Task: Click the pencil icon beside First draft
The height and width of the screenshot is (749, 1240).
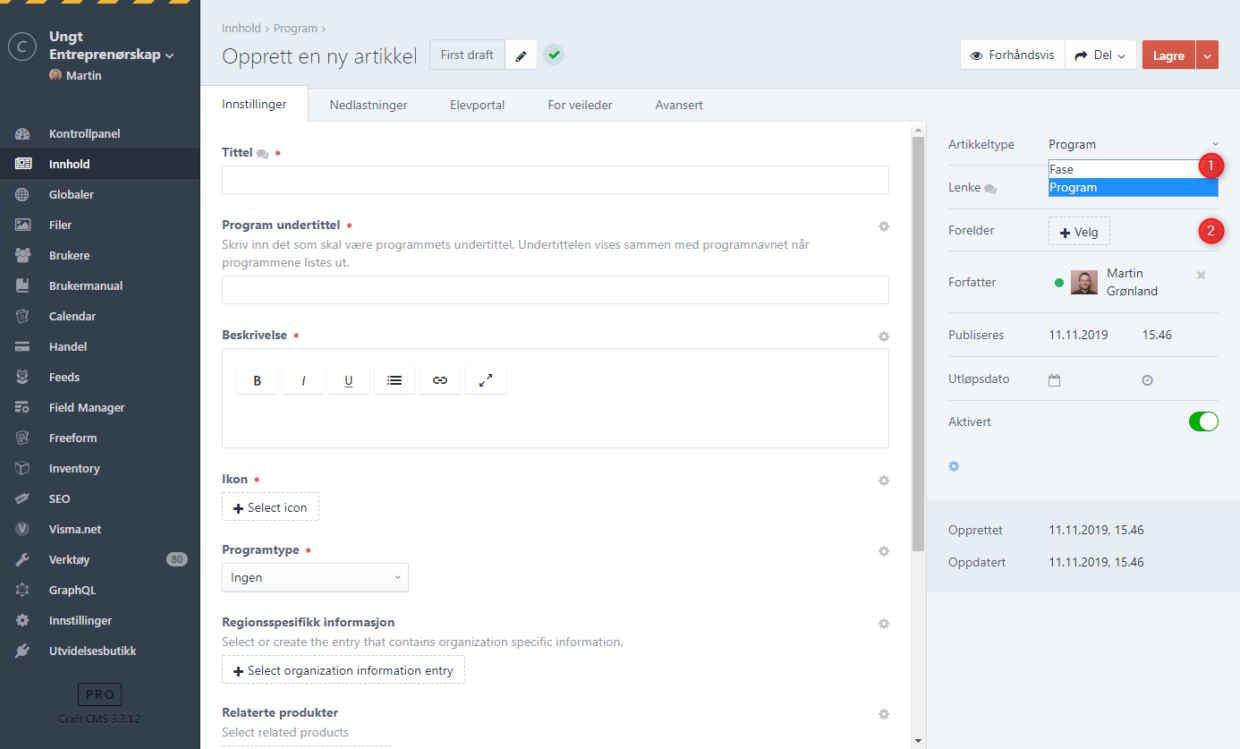Action: tap(521, 56)
